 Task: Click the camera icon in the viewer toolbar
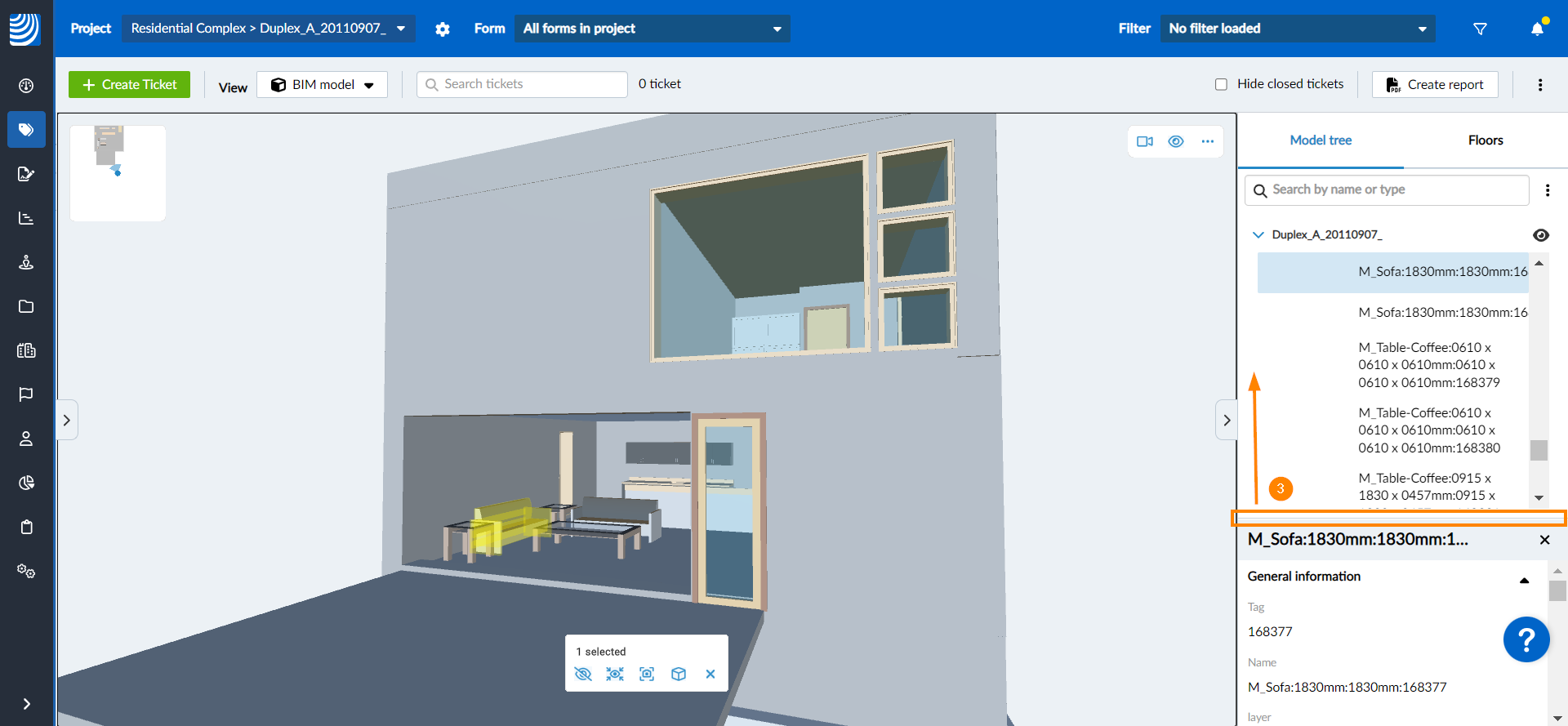click(x=1144, y=141)
